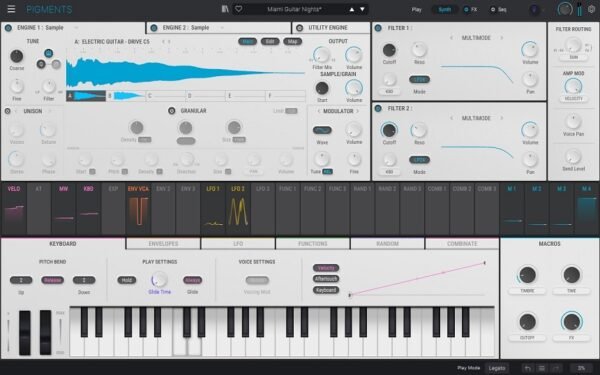Load the previous preset with up arrow

351,10
